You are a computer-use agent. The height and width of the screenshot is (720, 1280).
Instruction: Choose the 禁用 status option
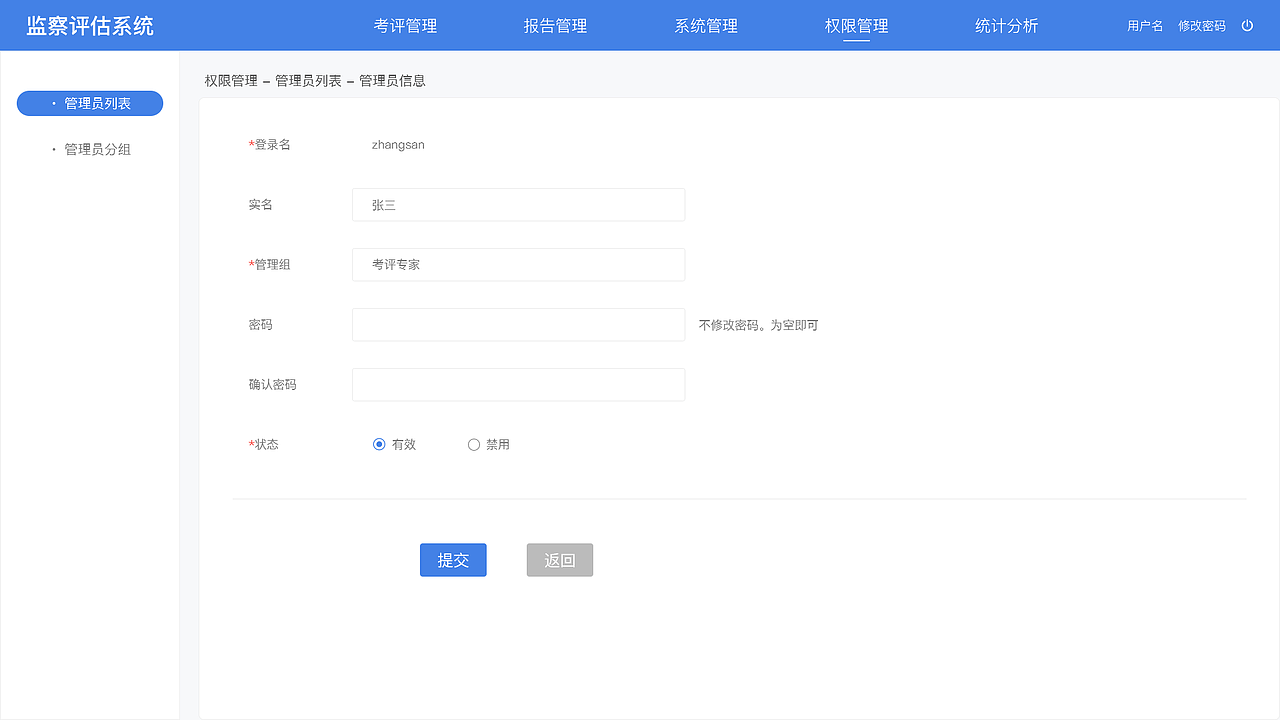pyautogui.click(x=474, y=444)
